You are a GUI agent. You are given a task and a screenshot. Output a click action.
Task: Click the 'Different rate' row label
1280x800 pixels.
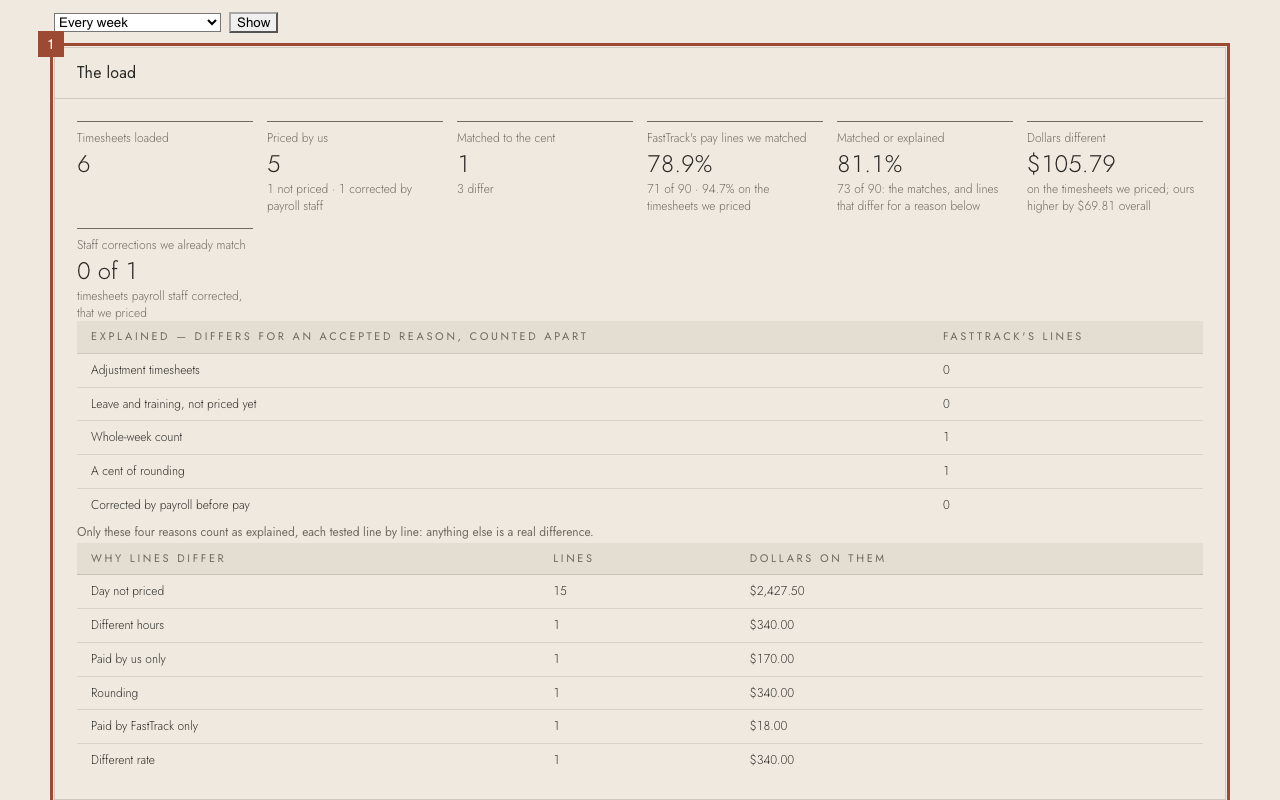click(x=123, y=760)
